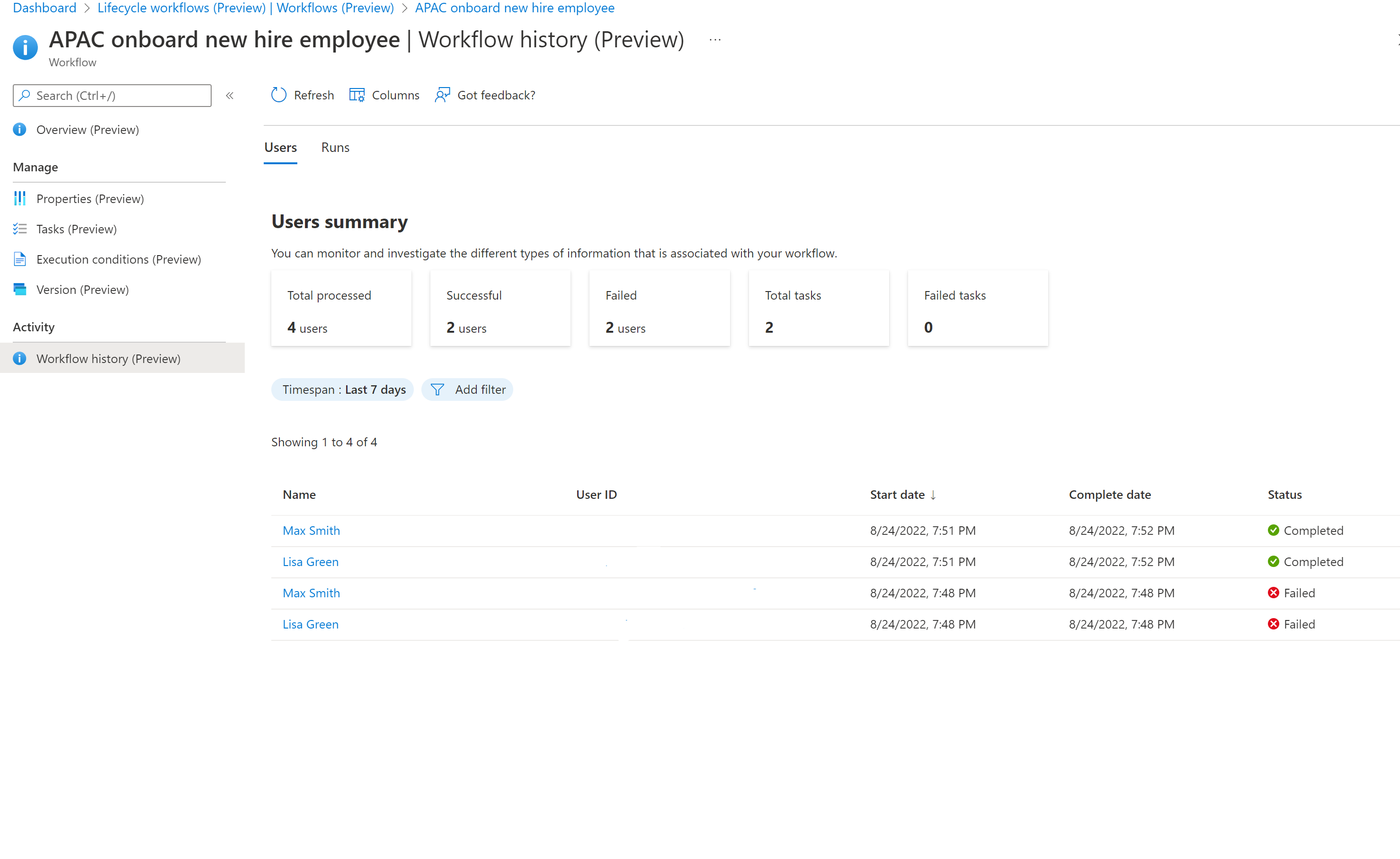Click the Properties (Preview) sidebar icon

tap(19, 198)
